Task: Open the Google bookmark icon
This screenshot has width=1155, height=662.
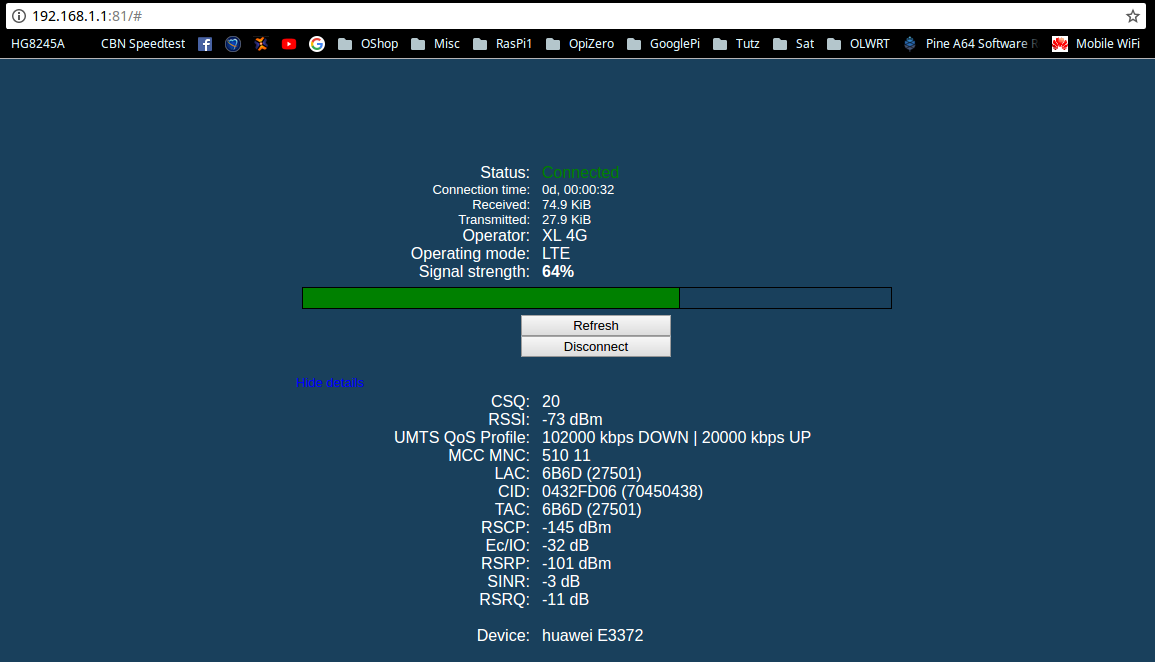Action: coord(317,44)
